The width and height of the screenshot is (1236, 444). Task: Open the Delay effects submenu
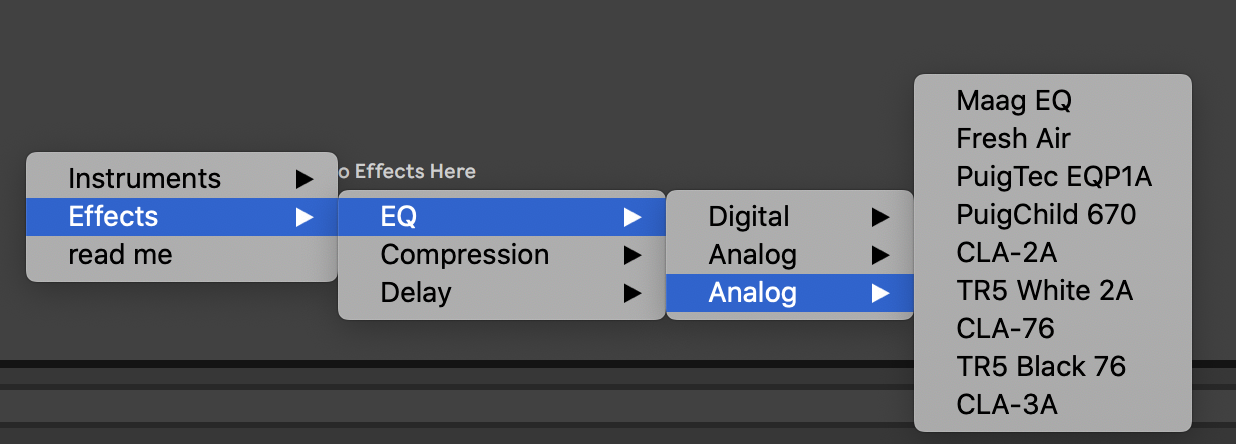[x=416, y=293]
